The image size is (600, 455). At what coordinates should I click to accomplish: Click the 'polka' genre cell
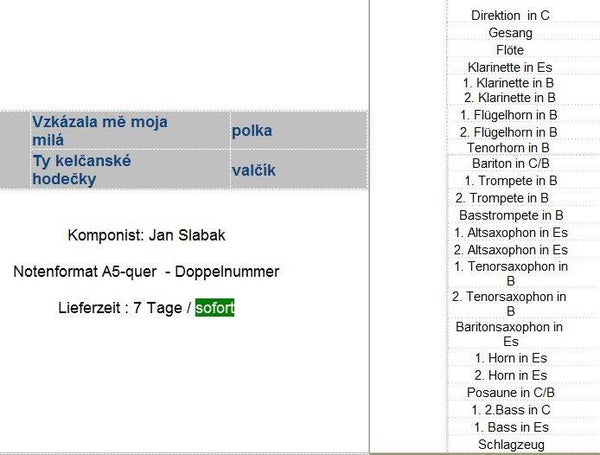[252, 131]
